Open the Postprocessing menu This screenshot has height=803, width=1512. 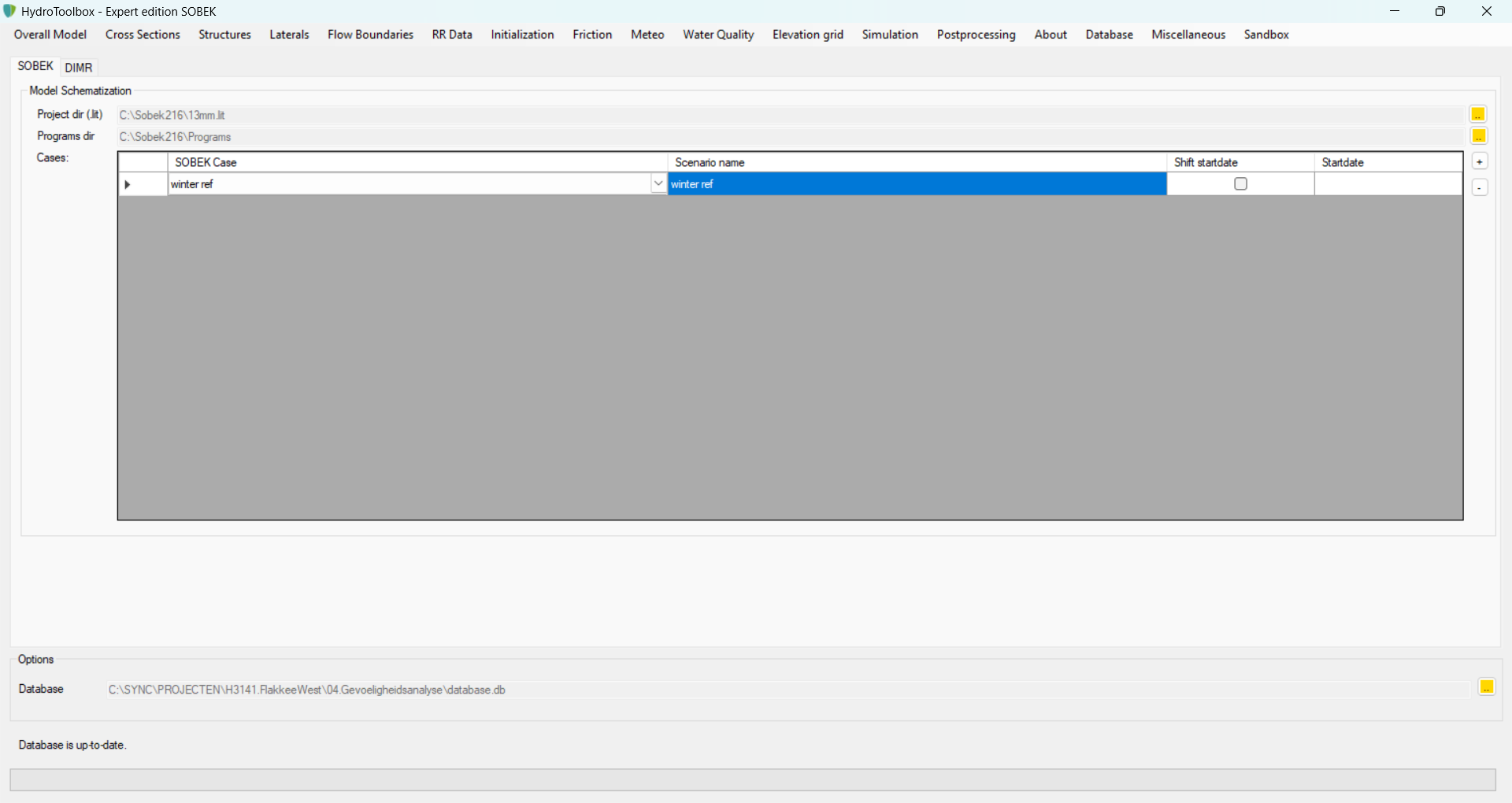(x=976, y=35)
